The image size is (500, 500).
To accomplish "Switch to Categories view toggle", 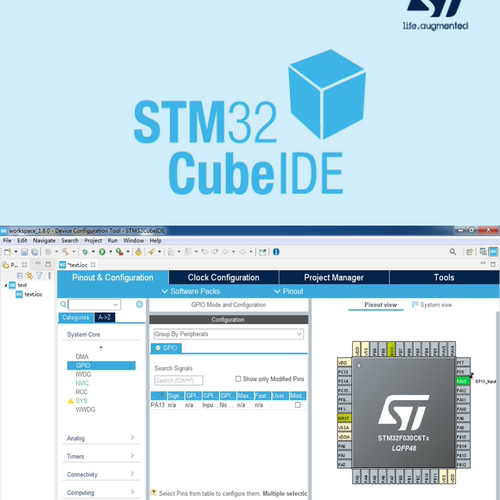I will (76, 317).
